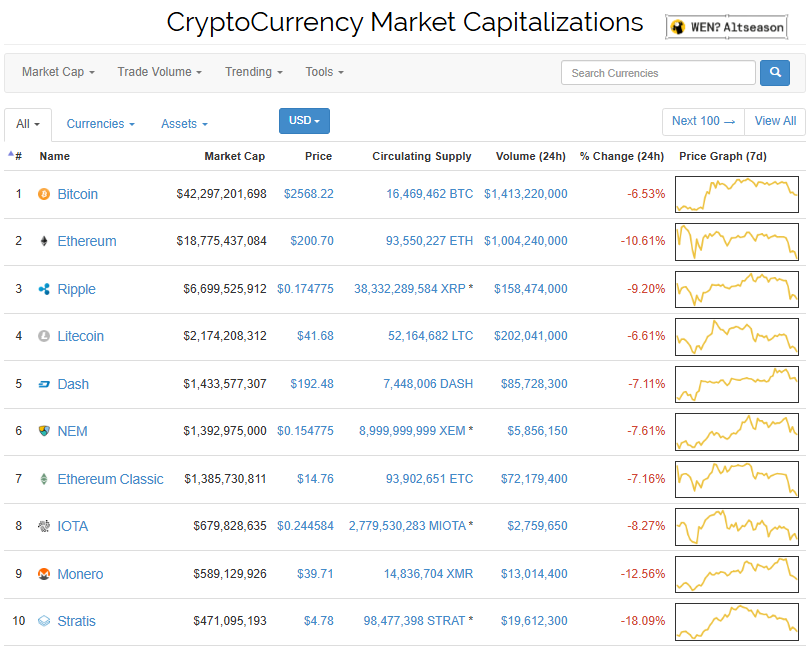
Task: Sort by % Change (24h) header
Action: coord(622,156)
